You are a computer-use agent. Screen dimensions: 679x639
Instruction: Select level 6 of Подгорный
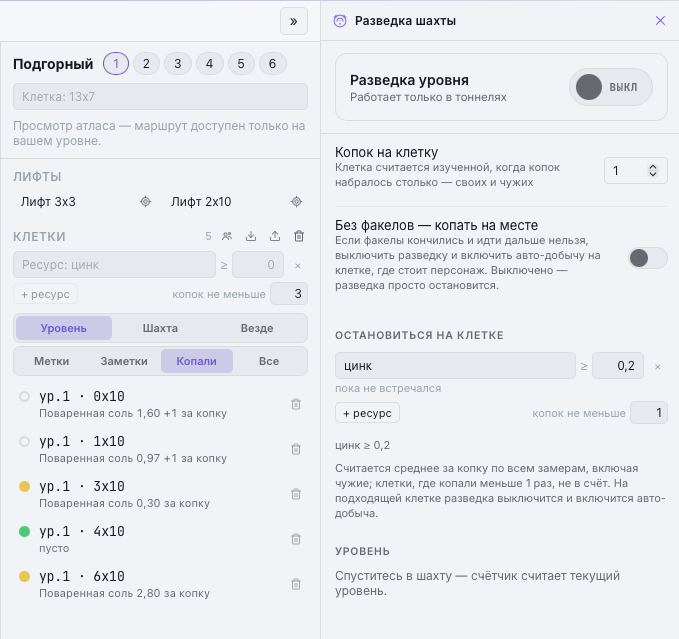pyautogui.click(x=272, y=64)
